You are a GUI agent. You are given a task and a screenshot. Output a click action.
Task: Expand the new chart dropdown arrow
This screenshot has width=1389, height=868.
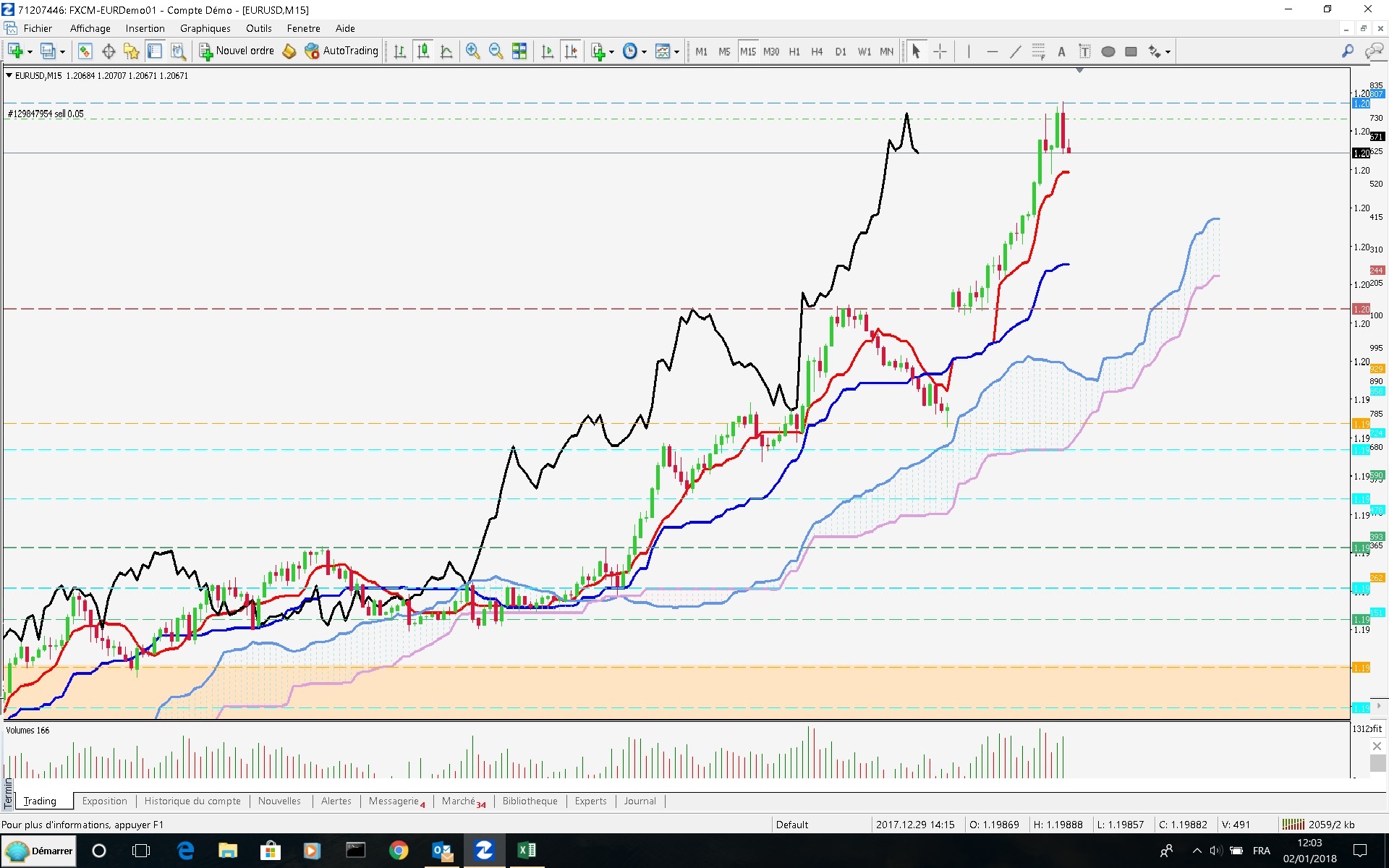30,52
